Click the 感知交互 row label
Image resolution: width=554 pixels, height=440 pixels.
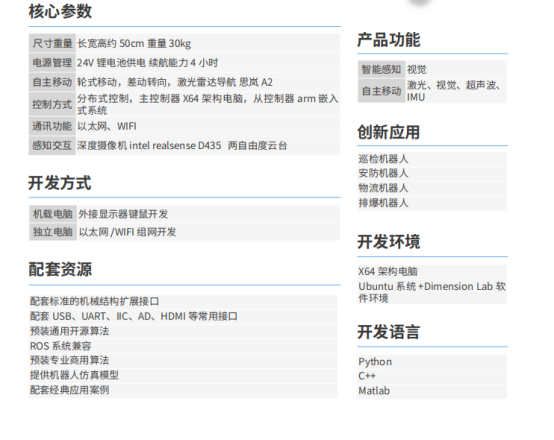(52, 145)
